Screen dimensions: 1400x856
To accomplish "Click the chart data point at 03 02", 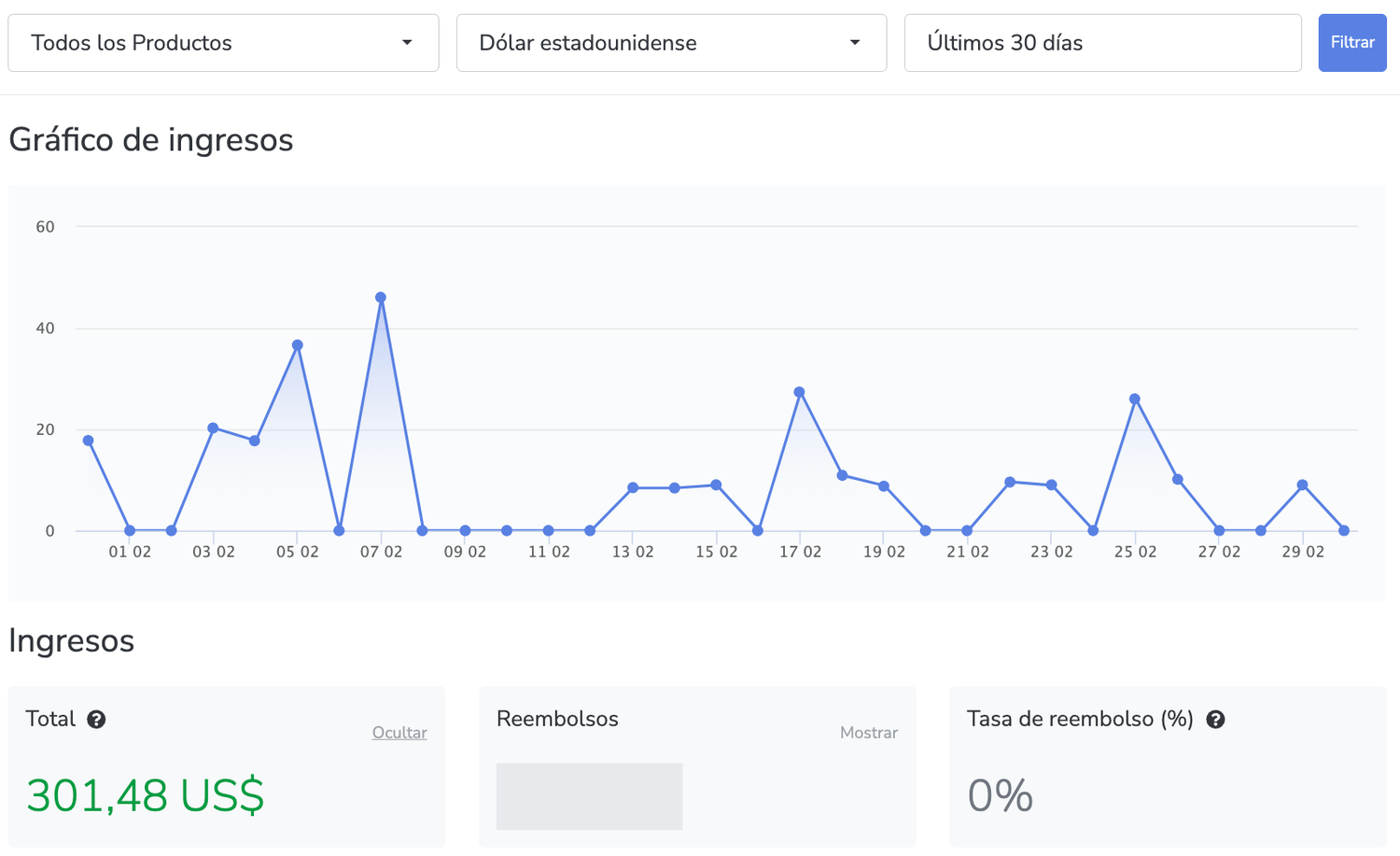I will tap(213, 428).
